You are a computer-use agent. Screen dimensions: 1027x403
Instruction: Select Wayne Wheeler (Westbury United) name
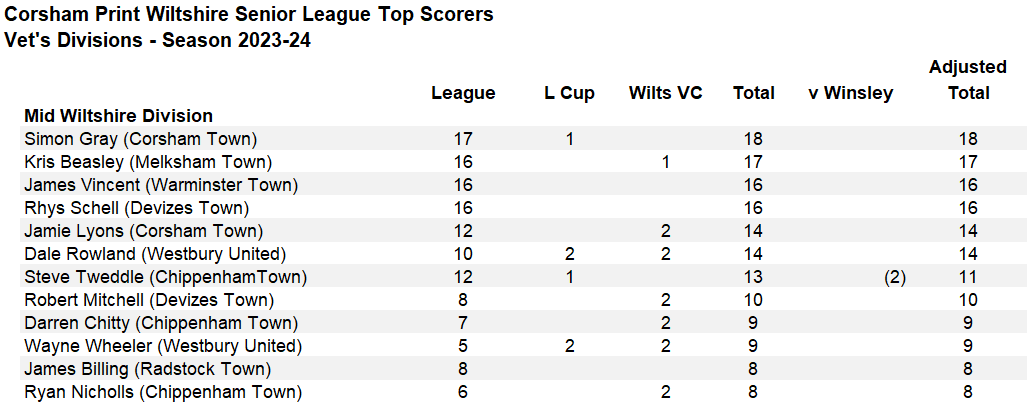162,346
